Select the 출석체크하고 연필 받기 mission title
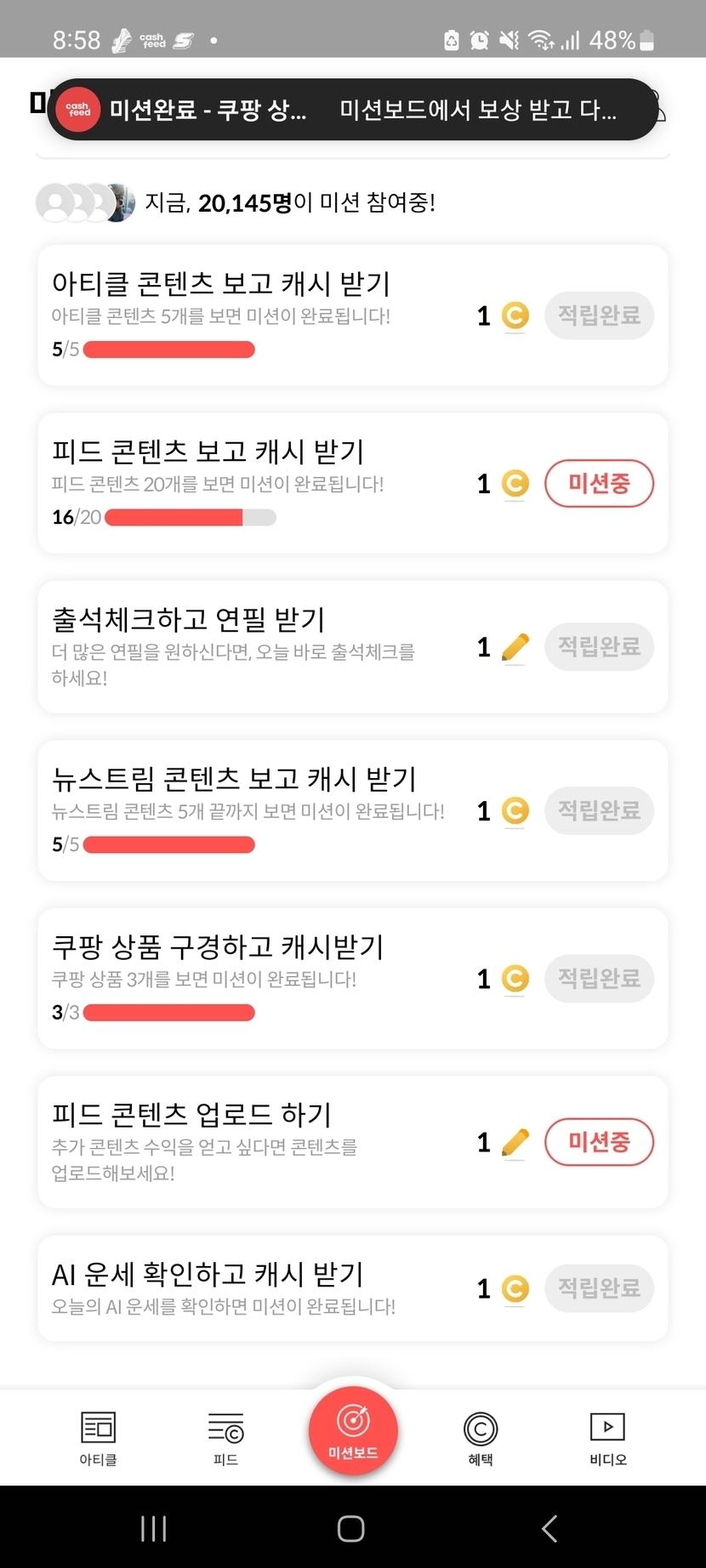 coord(189,620)
